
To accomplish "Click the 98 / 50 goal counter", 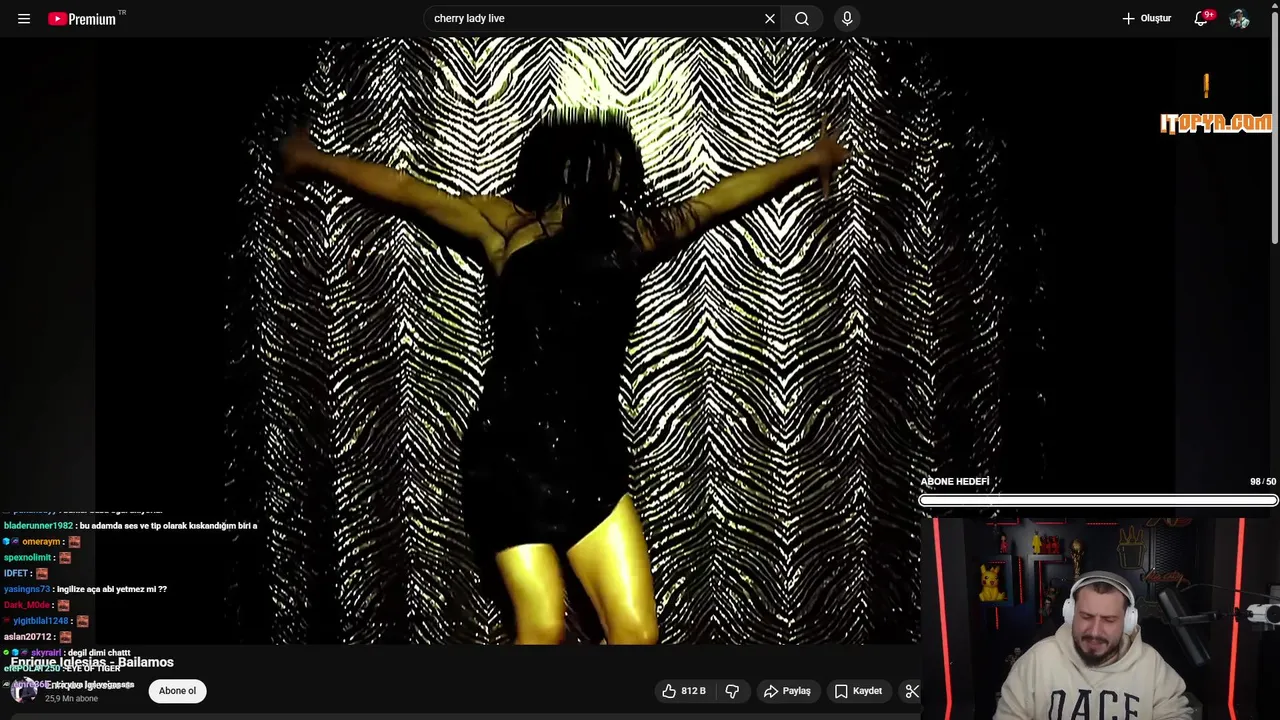I will [1263, 482].
